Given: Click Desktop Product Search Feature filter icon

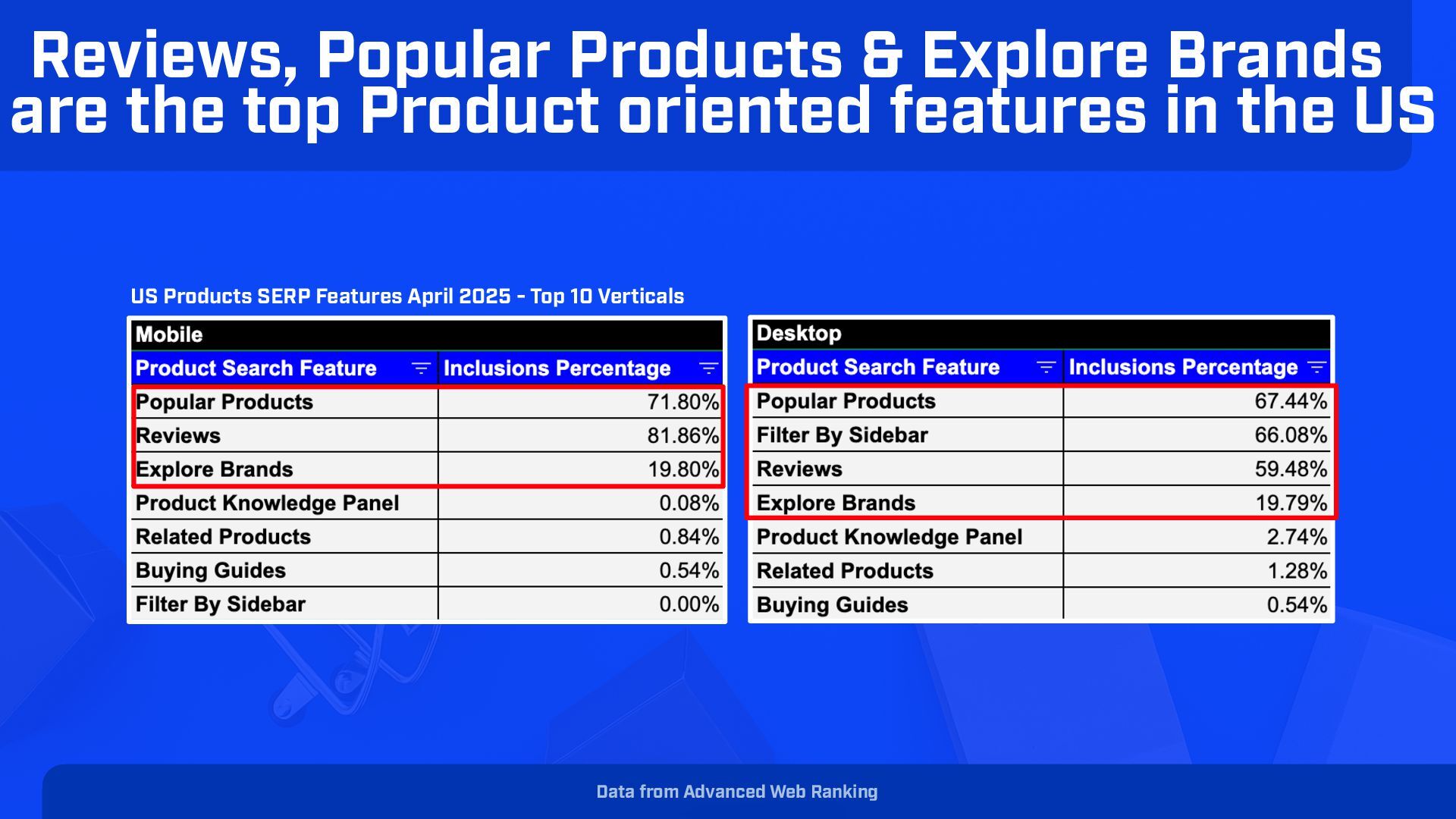Looking at the screenshot, I should click(x=1046, y=368).
